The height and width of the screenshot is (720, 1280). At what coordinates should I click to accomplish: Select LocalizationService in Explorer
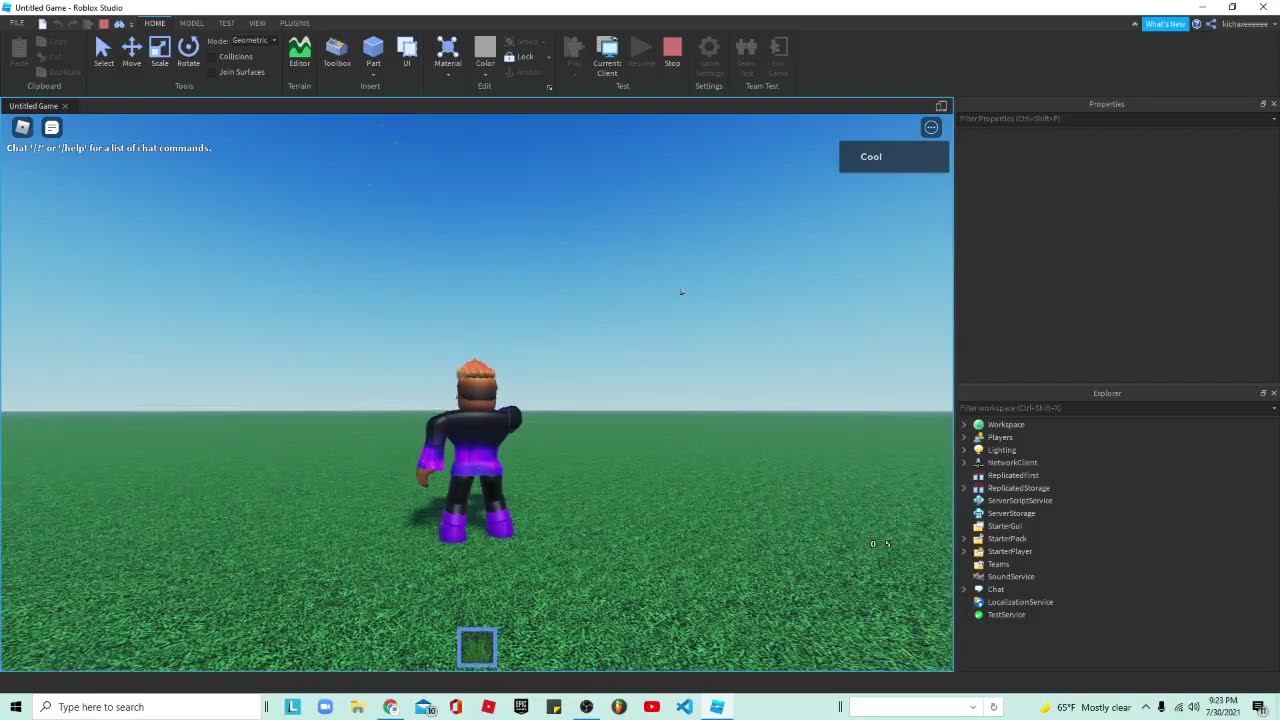(1020, 602)
